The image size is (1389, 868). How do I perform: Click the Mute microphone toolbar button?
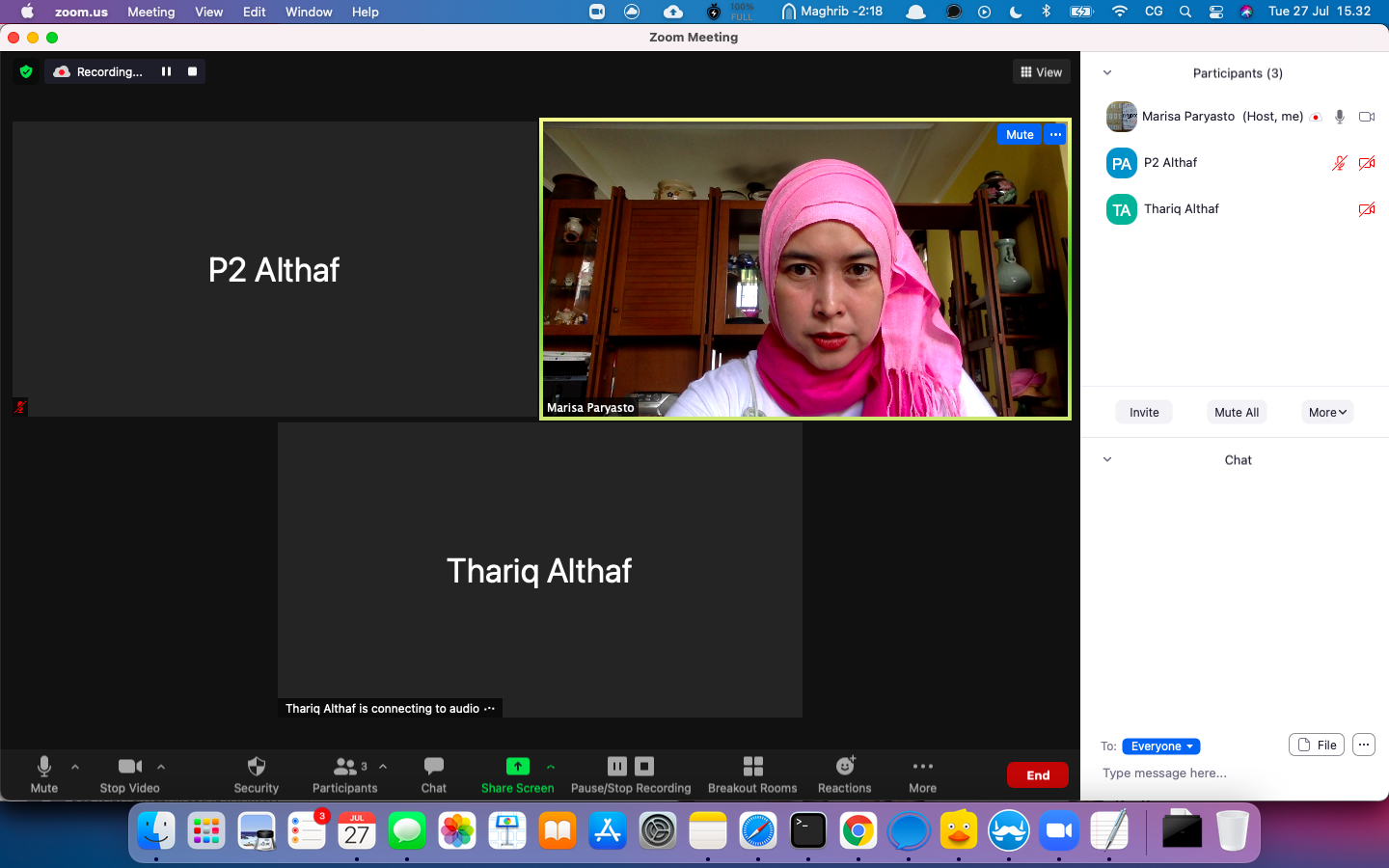(43, 774)
